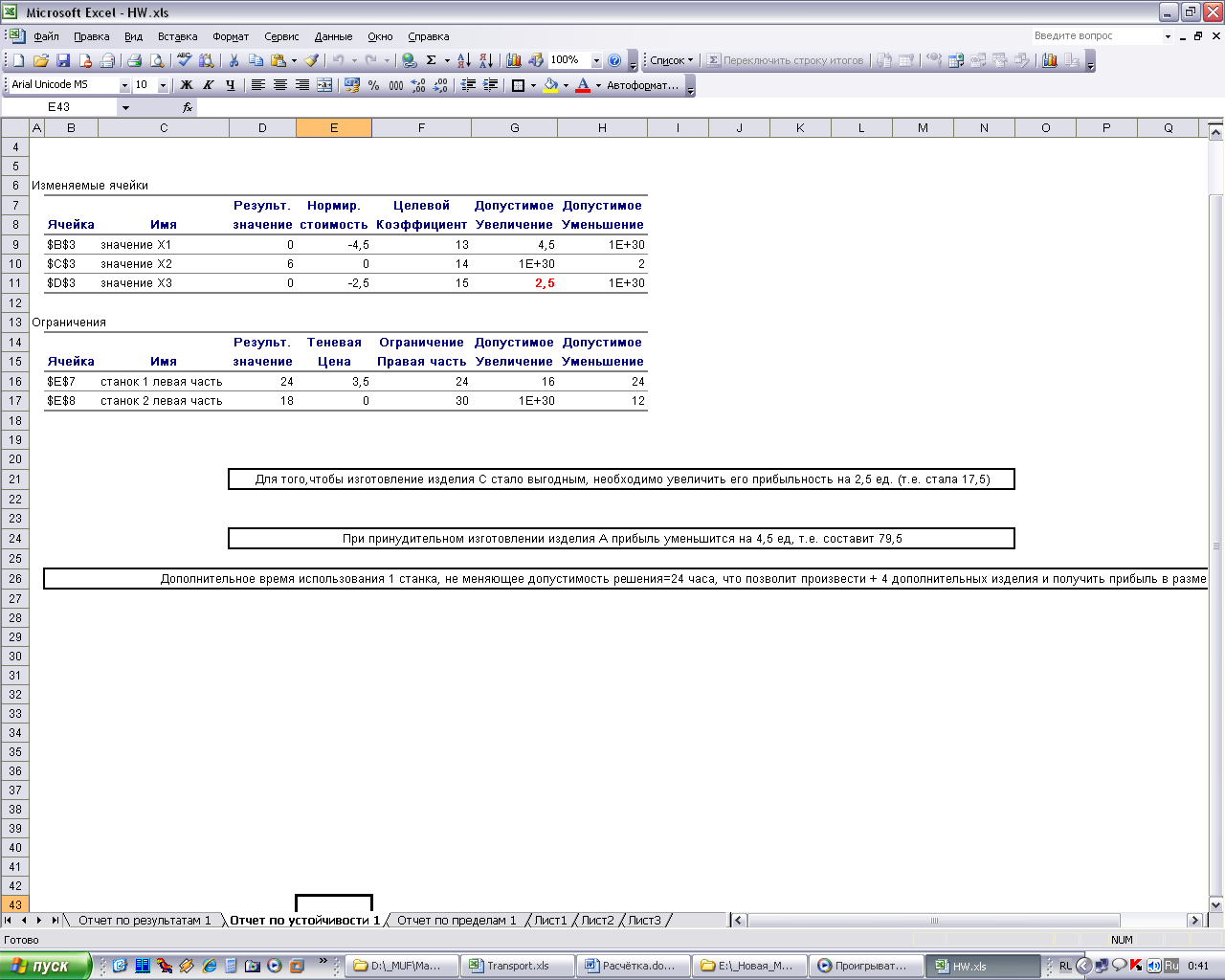
Task: Open the borders dropdown arrow
Action: coord(533,85)
